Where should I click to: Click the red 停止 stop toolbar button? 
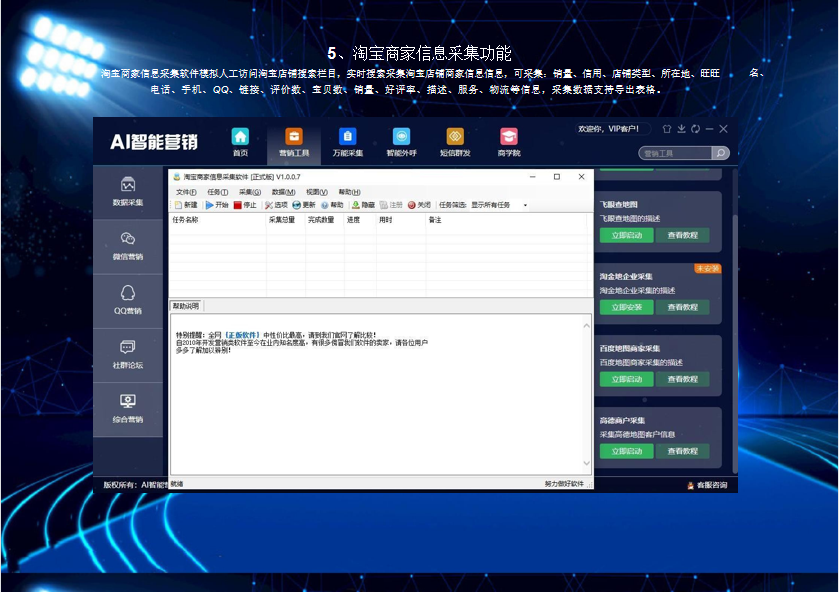tap(245, 205)
